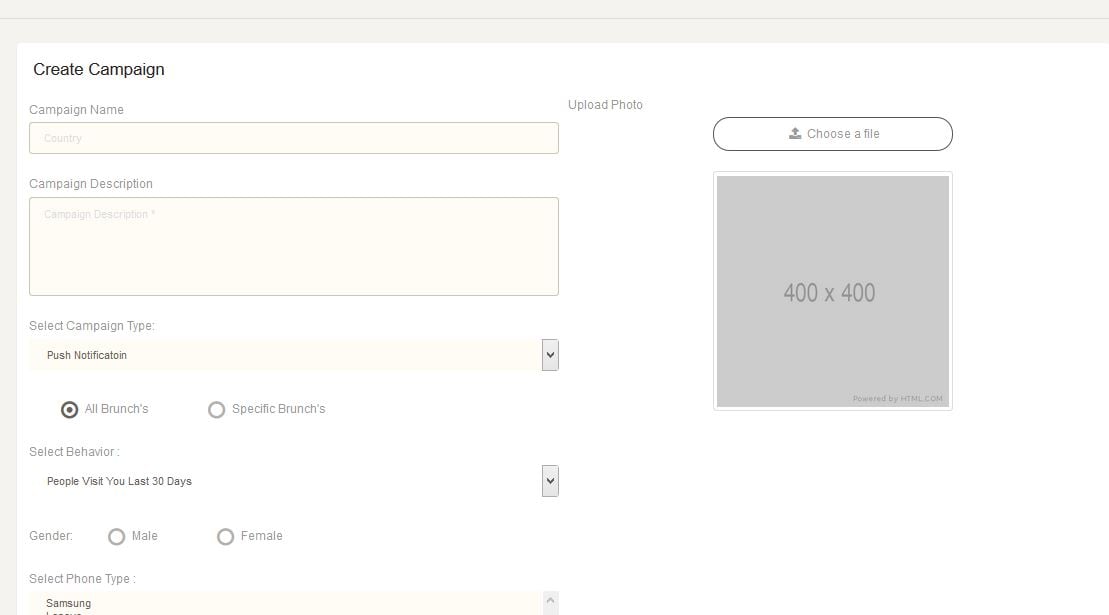
Task: Click the Select Phone Type label
Action: tap(82, 579)
